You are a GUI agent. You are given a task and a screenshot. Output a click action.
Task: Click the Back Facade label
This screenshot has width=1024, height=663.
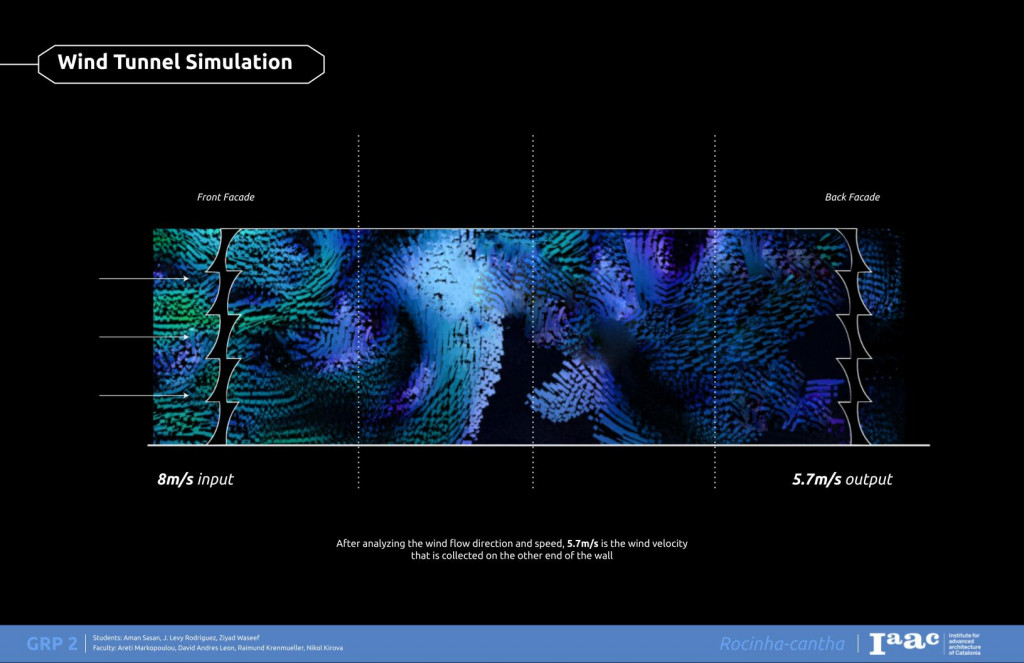[x=852, y=198]
